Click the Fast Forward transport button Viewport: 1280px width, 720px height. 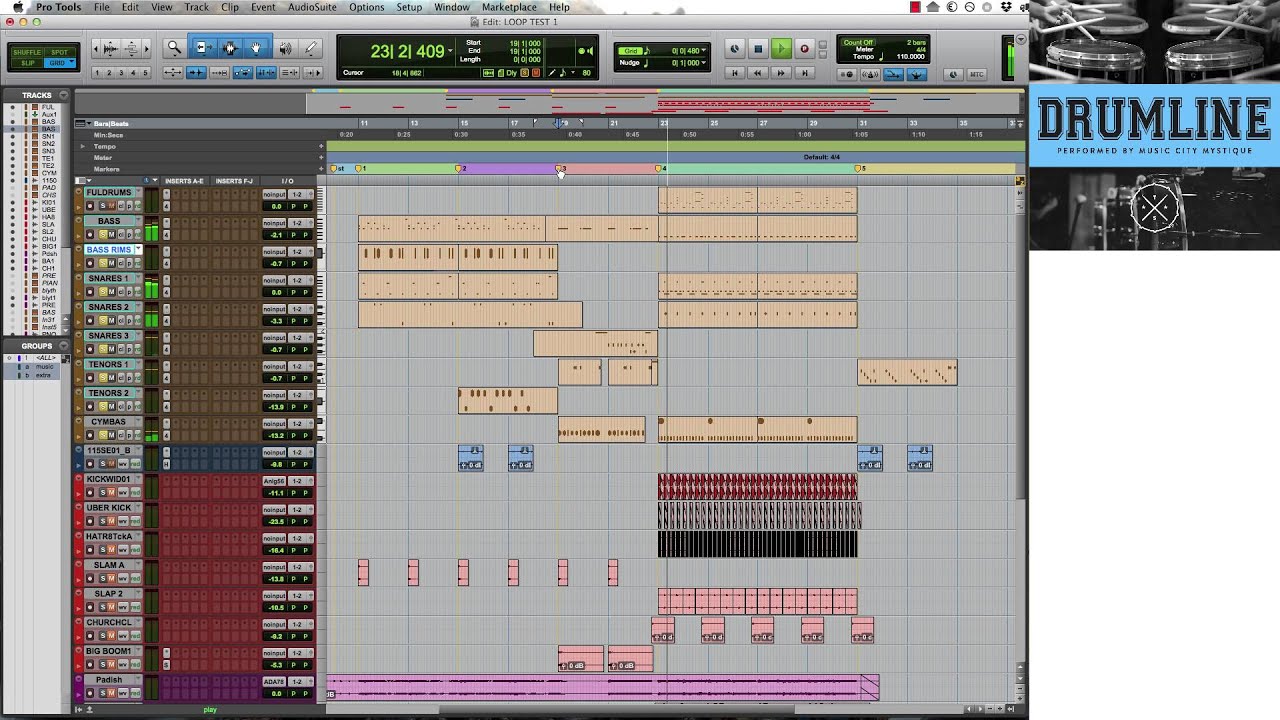pos(781,73)
